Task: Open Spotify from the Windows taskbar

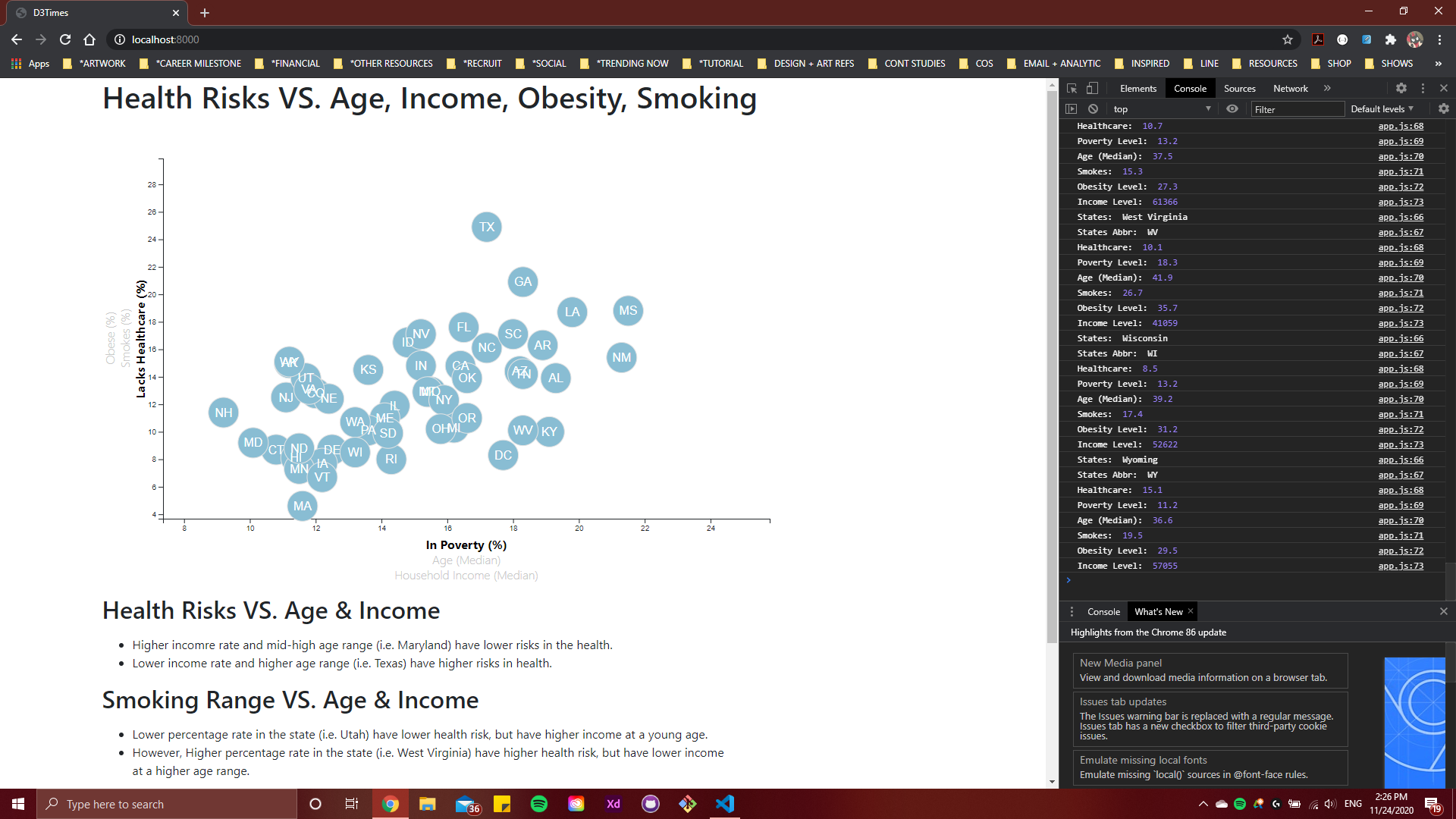Action: pos(539,804)
